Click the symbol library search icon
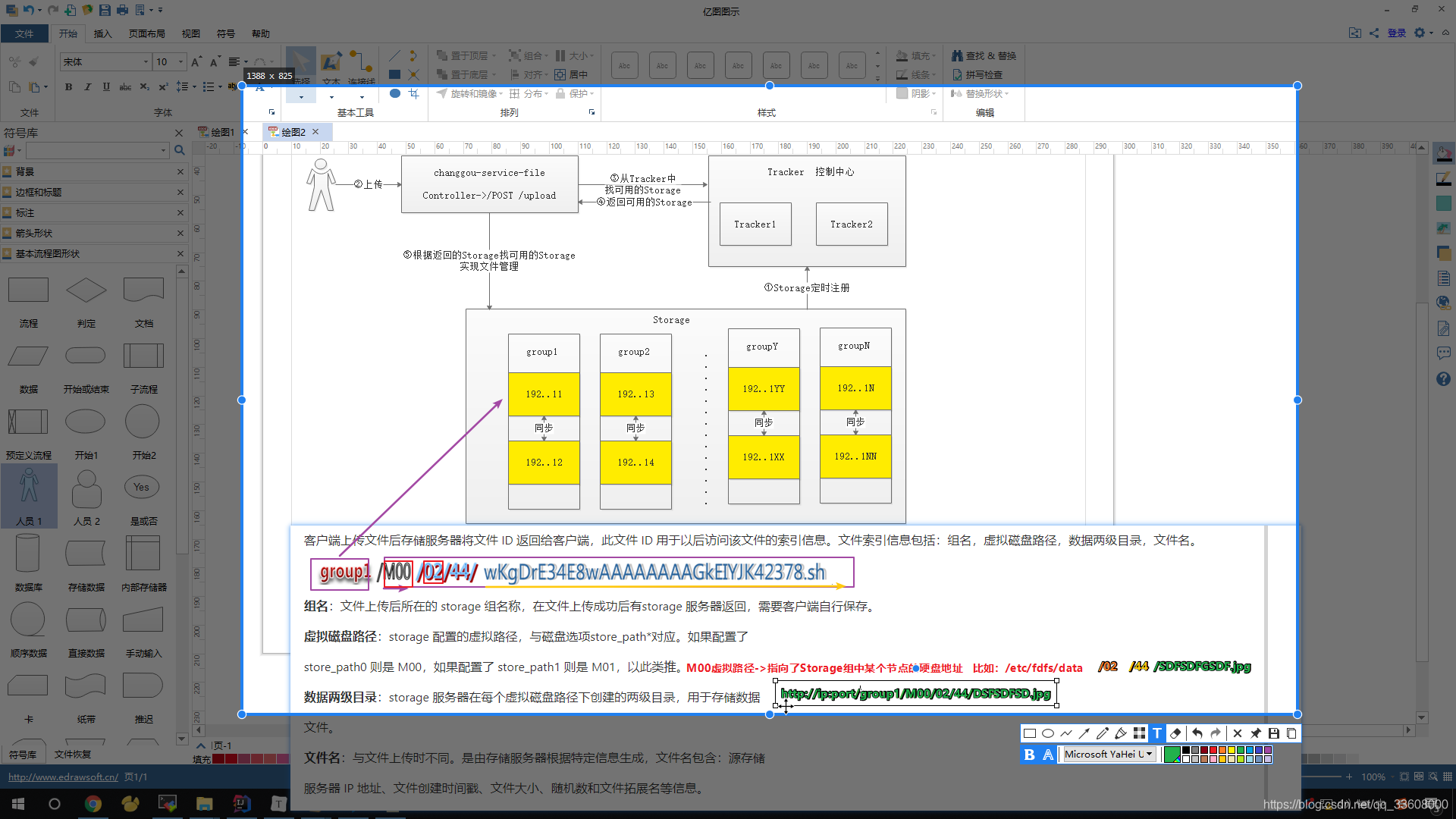This screenshot has height=819, width=1456. (180, 150)
